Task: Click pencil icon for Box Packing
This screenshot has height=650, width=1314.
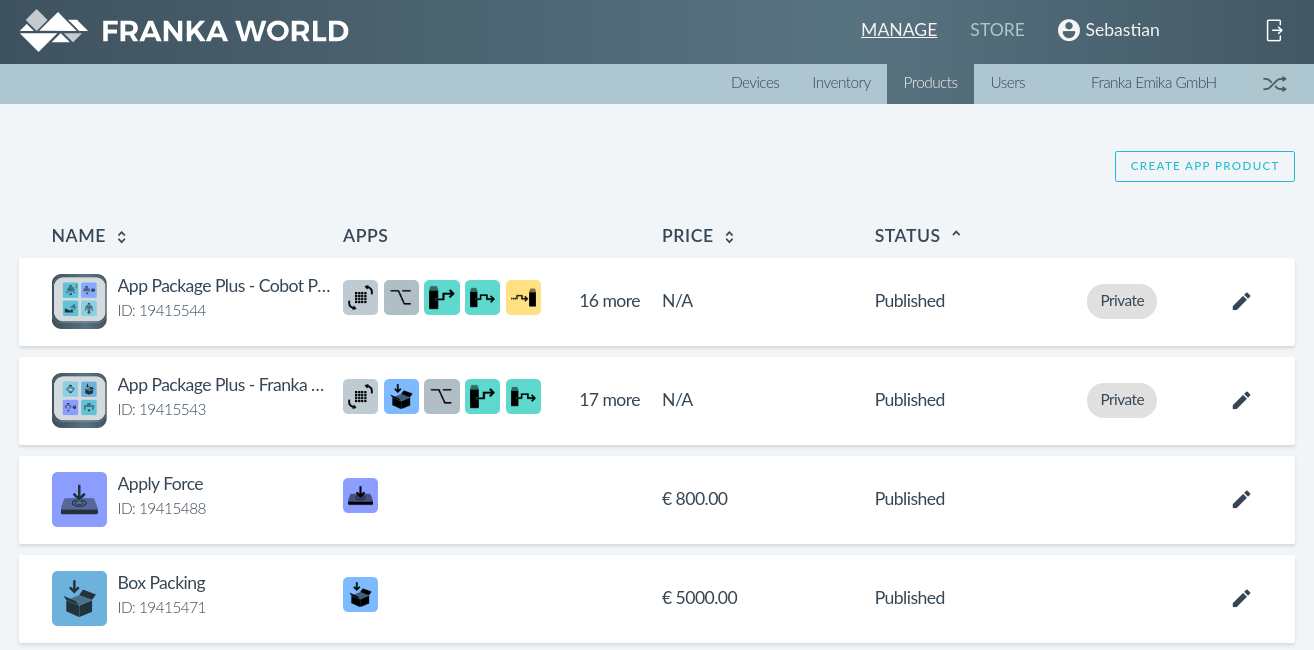Action: (1241, 598)
